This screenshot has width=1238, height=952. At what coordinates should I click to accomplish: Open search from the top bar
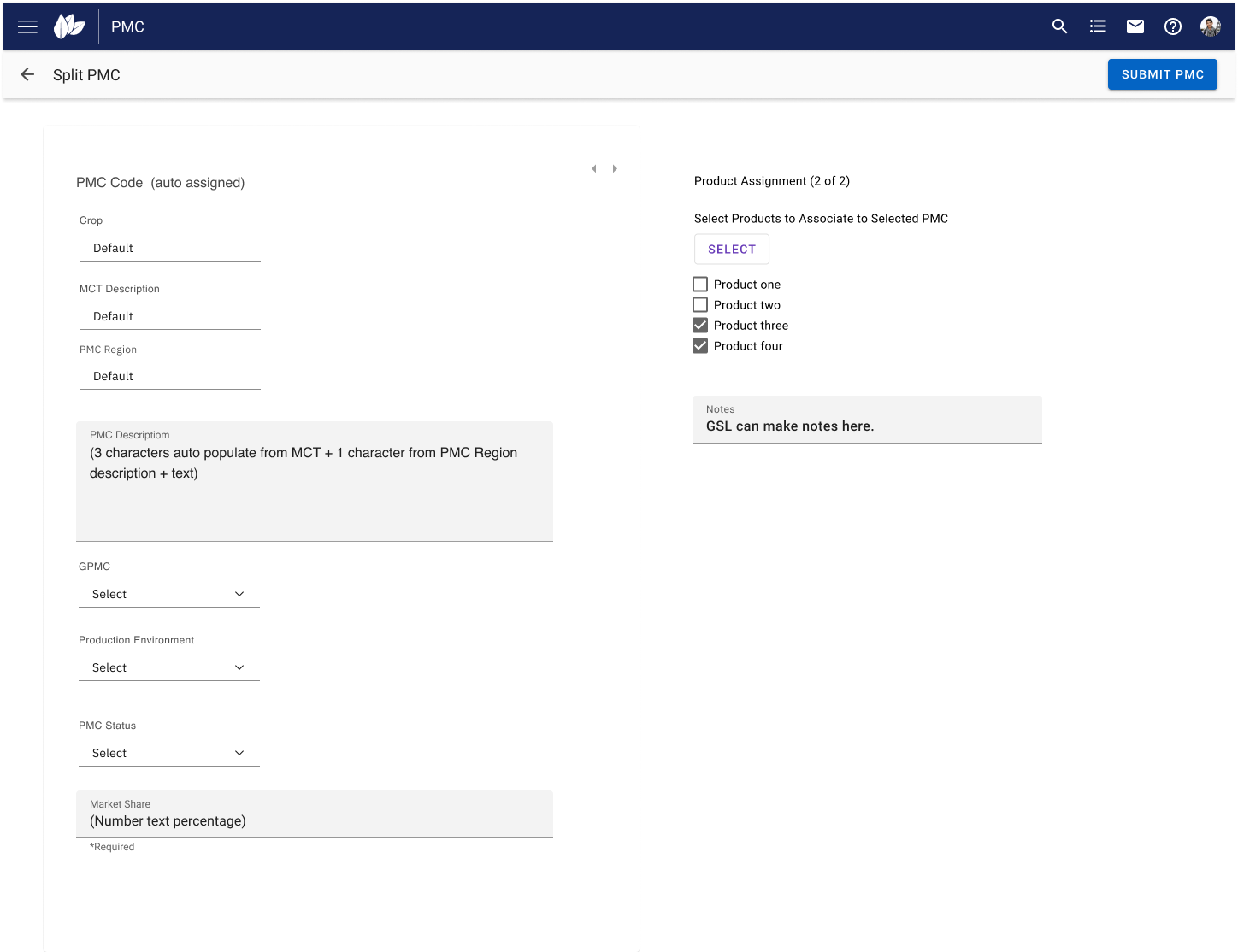(x=1059, y=26)
